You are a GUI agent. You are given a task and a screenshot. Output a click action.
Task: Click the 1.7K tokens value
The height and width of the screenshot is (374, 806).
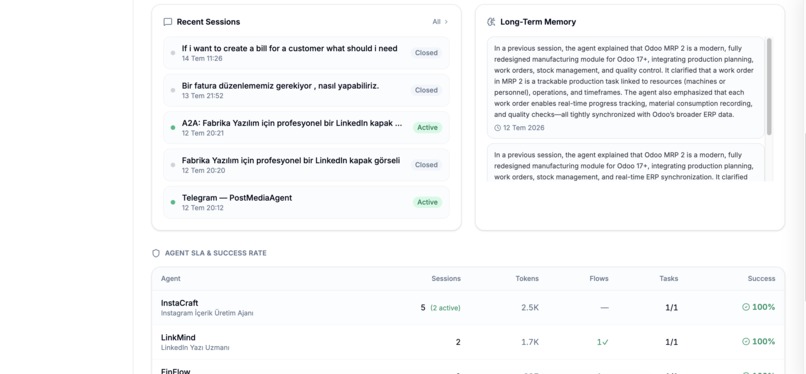click(530, 342)
